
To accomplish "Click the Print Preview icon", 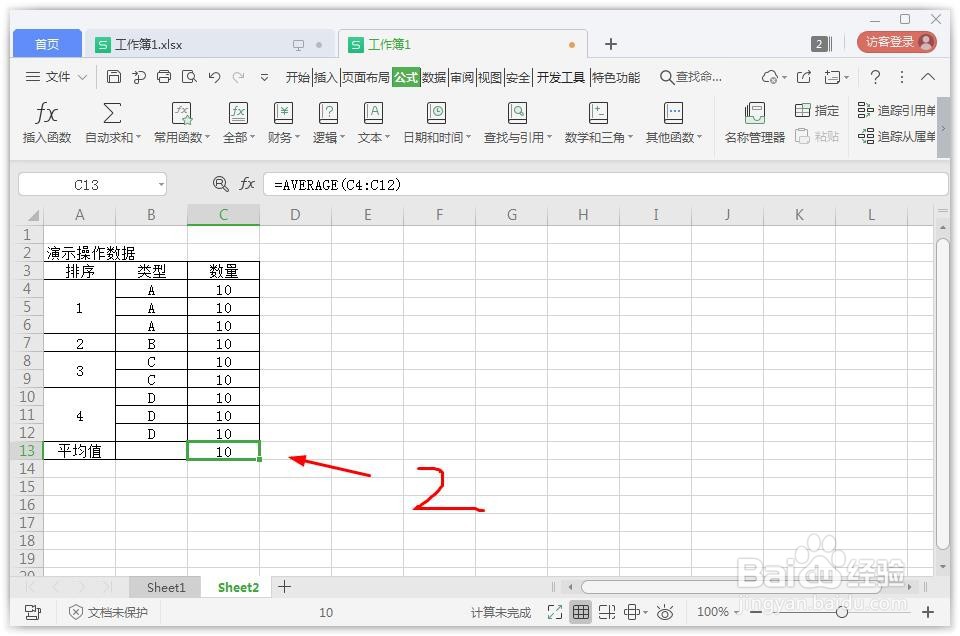I will pos(189,77).
